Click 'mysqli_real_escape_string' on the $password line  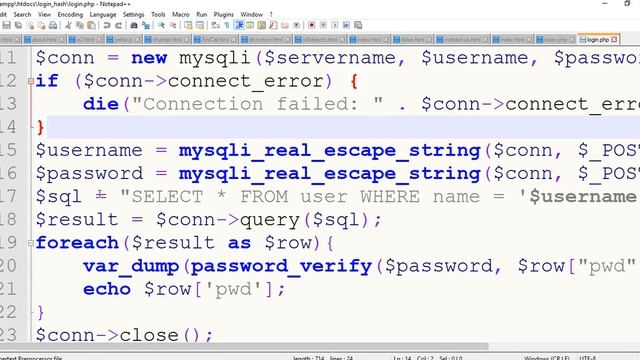[329, 173]
